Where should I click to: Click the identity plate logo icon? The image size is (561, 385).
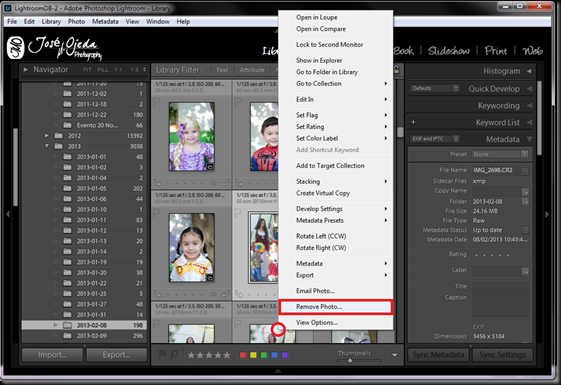coord(15,48)
